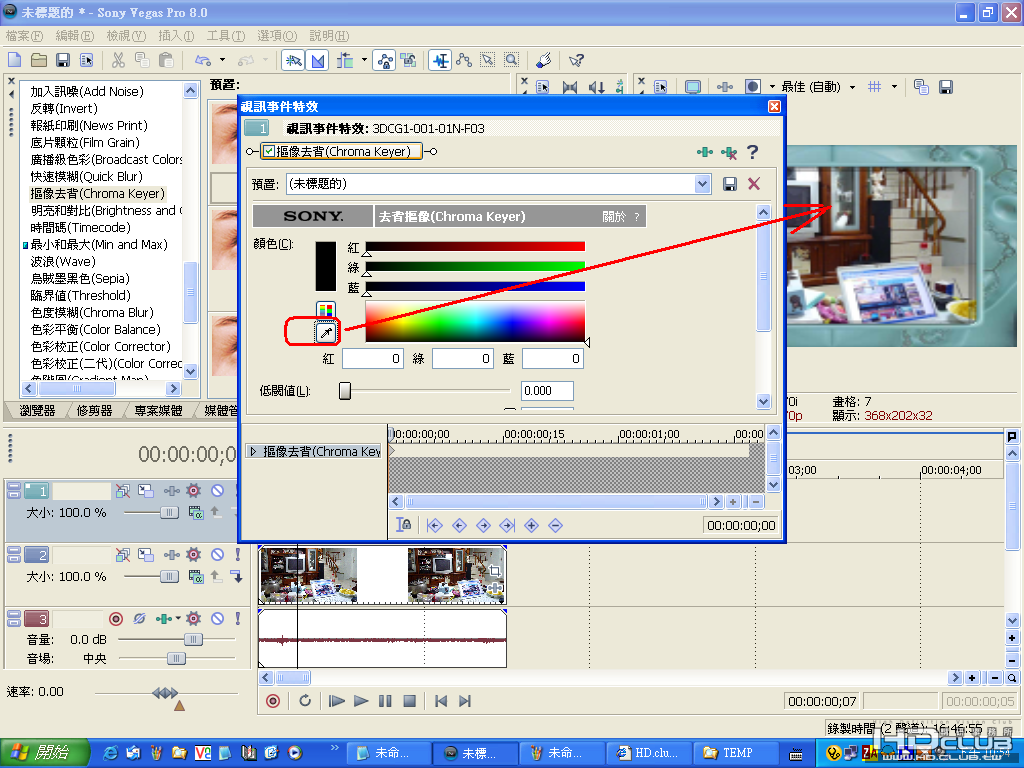Toggle mute on video track 2
This screenshot has width=1024, height=768.
217,555
